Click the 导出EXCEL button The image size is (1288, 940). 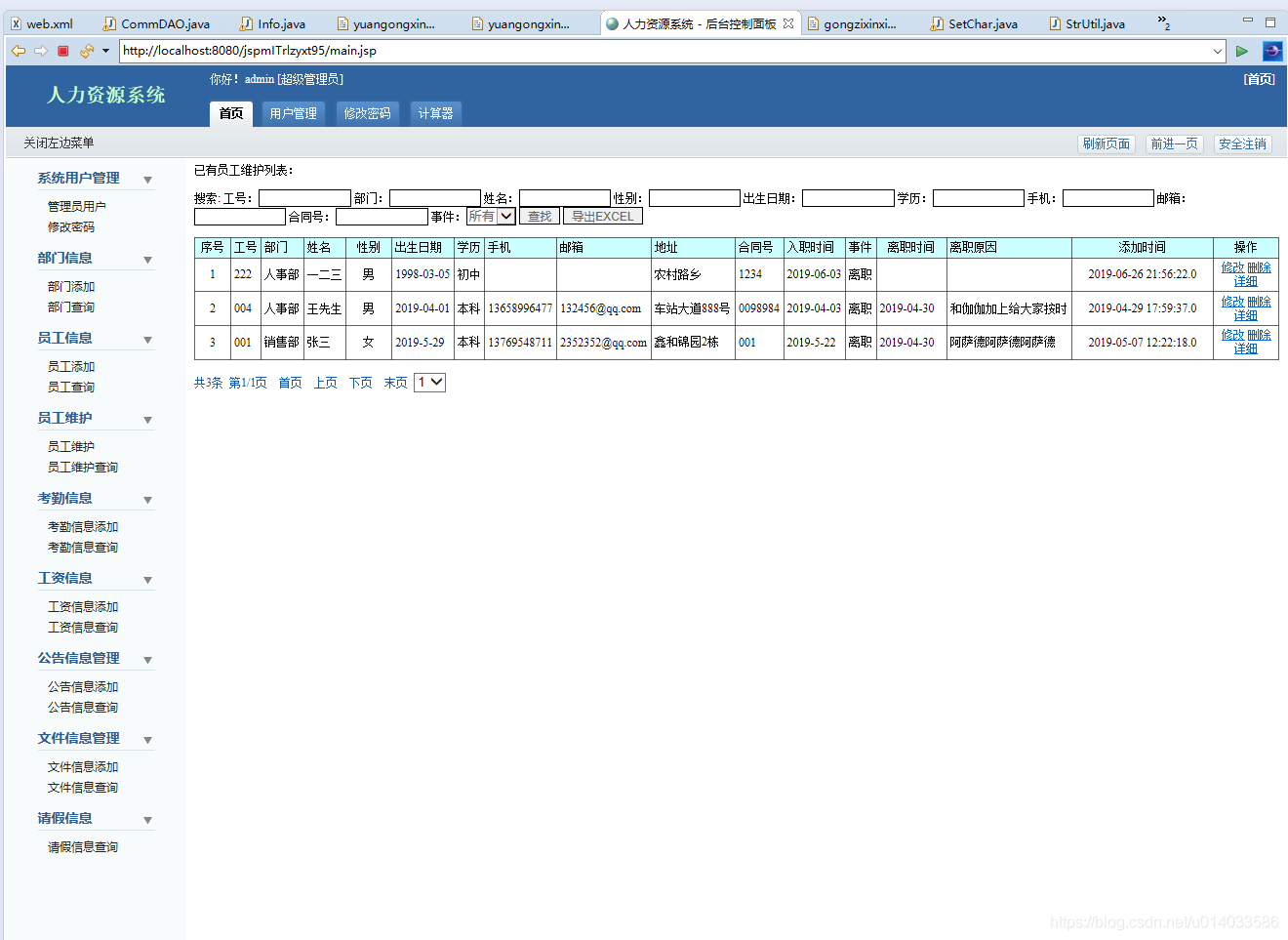coord(603,217)
